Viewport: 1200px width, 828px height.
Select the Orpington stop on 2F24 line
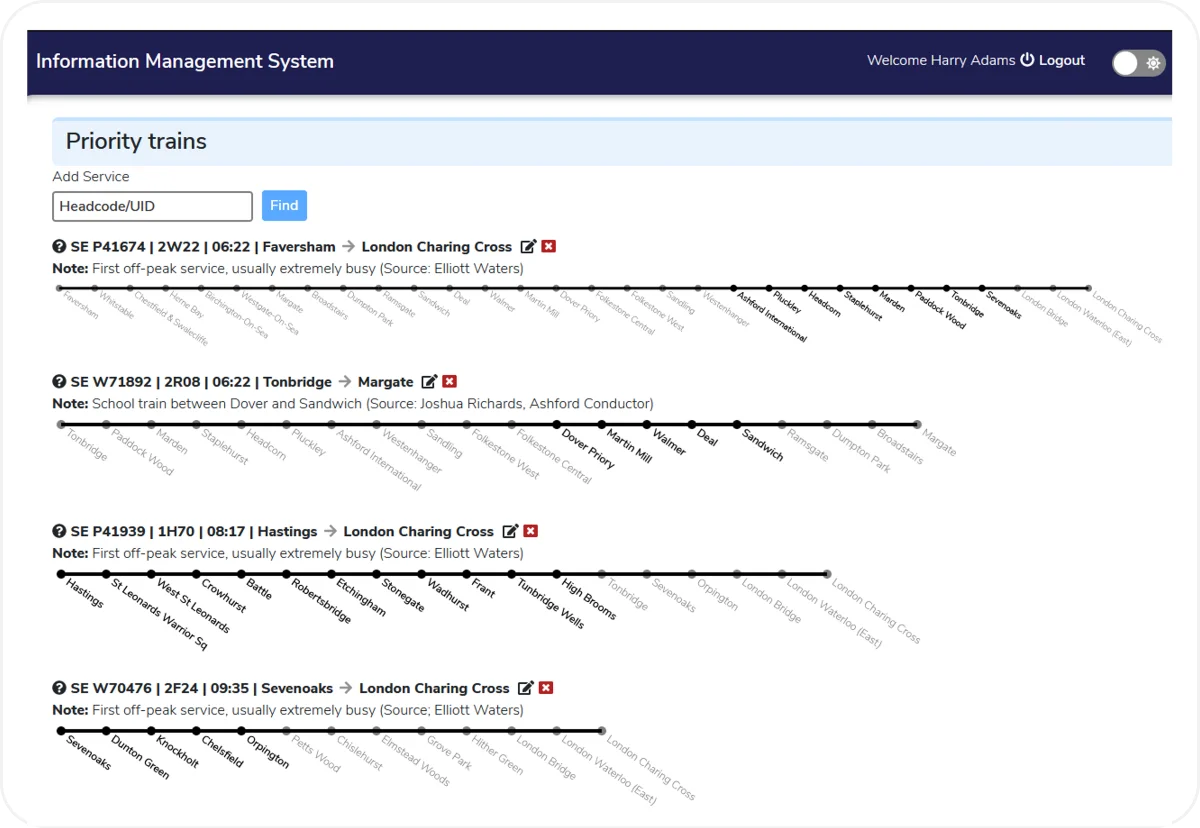point(241,731)
